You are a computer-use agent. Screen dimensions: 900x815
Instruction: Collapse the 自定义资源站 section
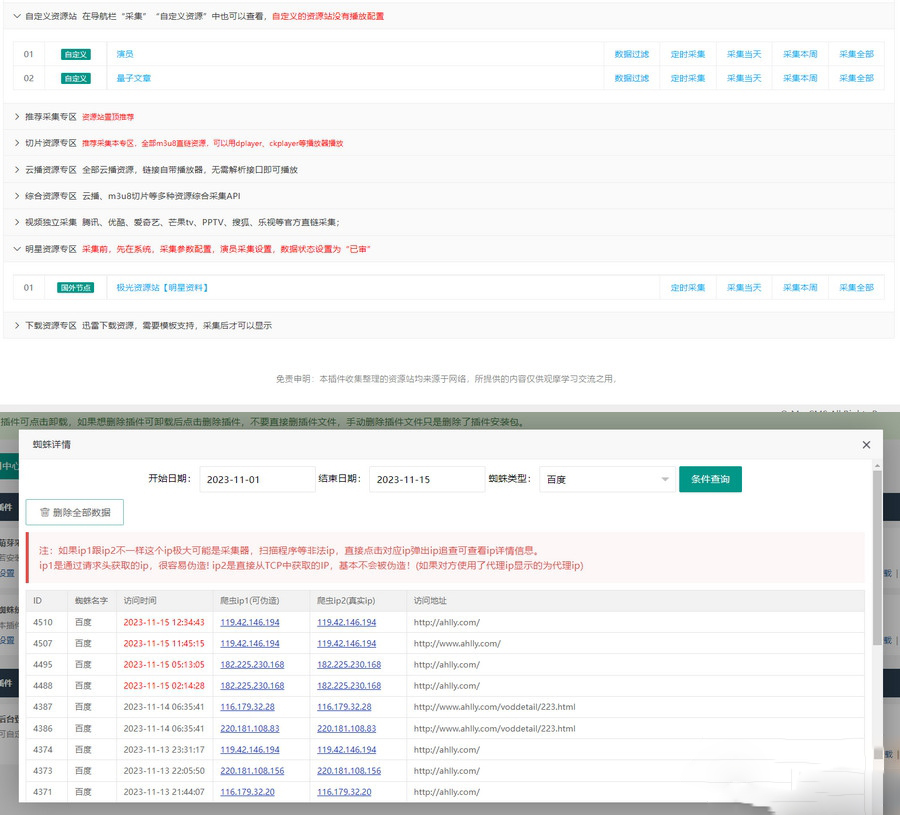click(17, 16)
